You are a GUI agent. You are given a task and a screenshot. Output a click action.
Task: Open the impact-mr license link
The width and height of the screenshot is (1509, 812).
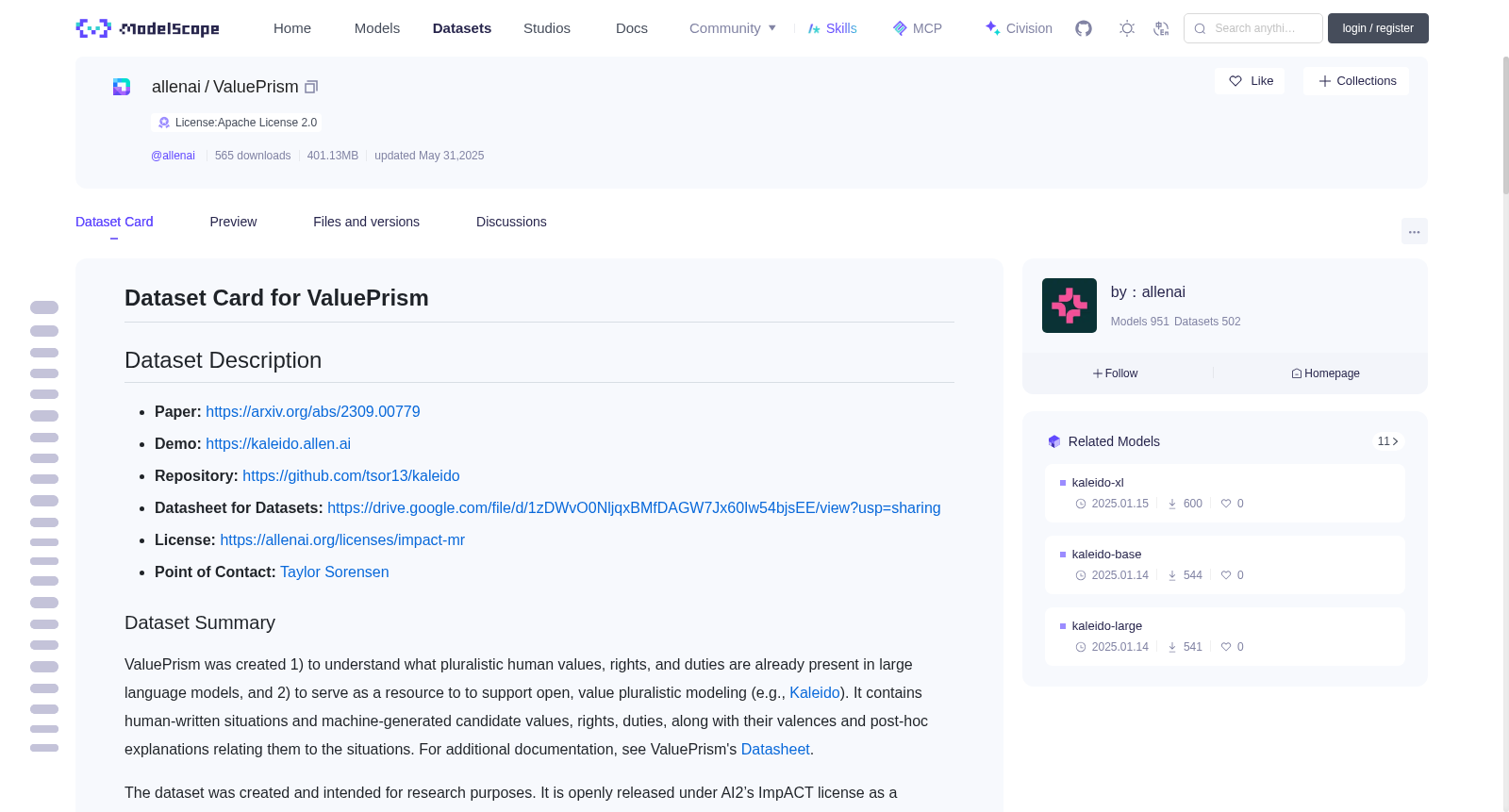pyautogui.click(x=342, y=540)
